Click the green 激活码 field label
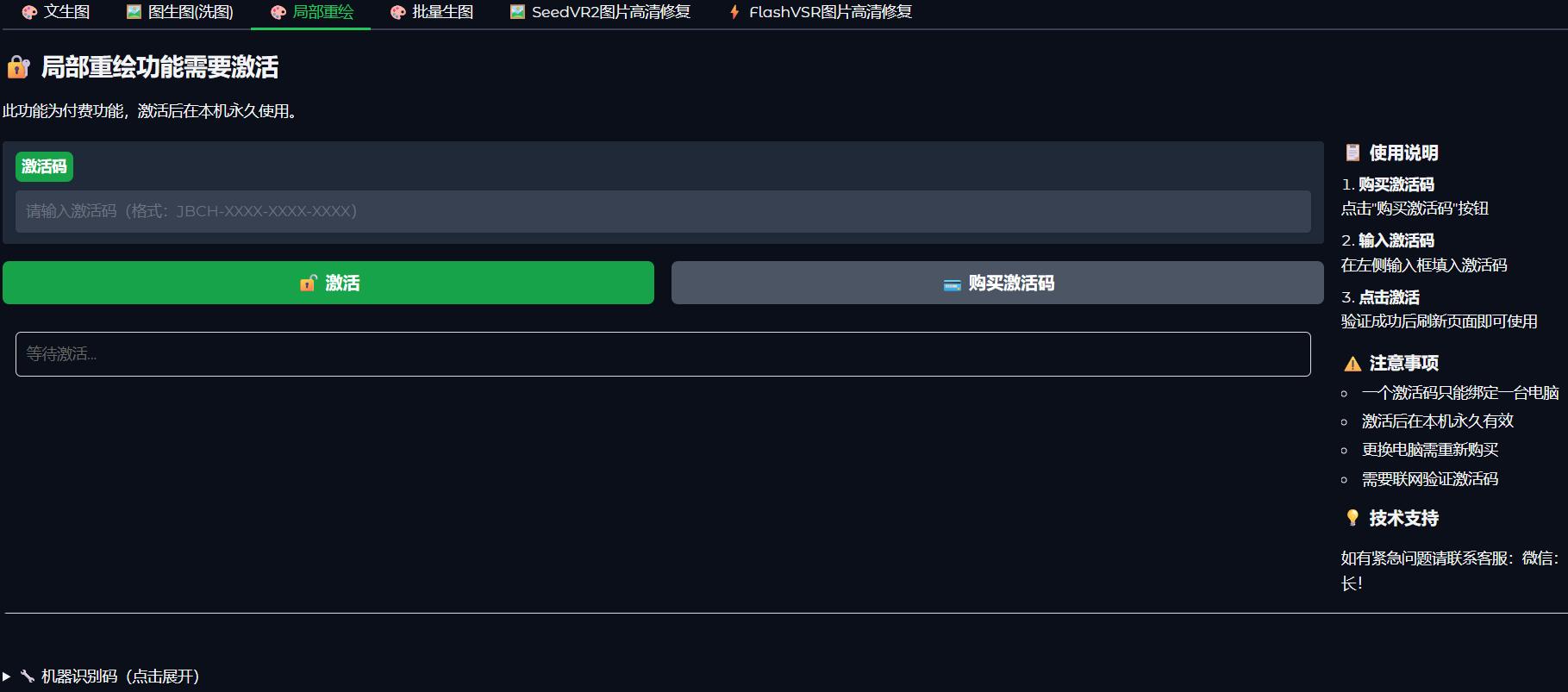This screenshot has width=1568, height=692. [x=44, y=166]
